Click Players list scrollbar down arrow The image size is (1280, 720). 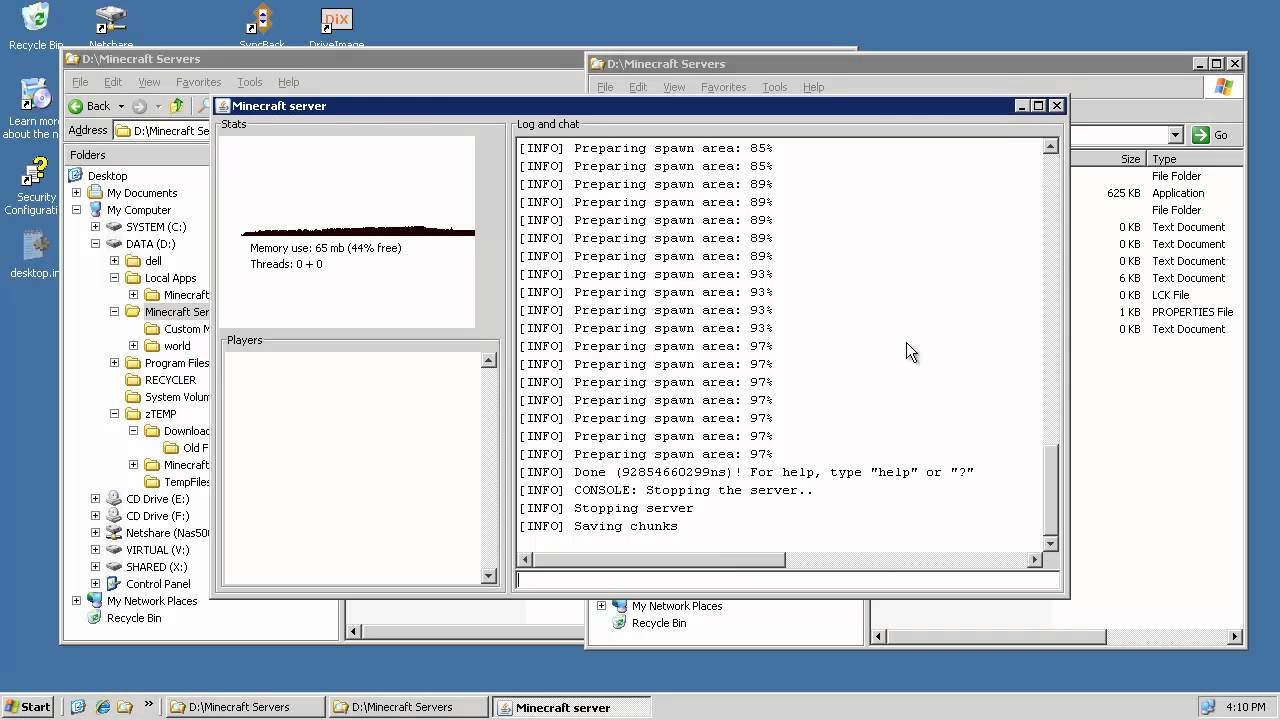click(x=489, y=575)
